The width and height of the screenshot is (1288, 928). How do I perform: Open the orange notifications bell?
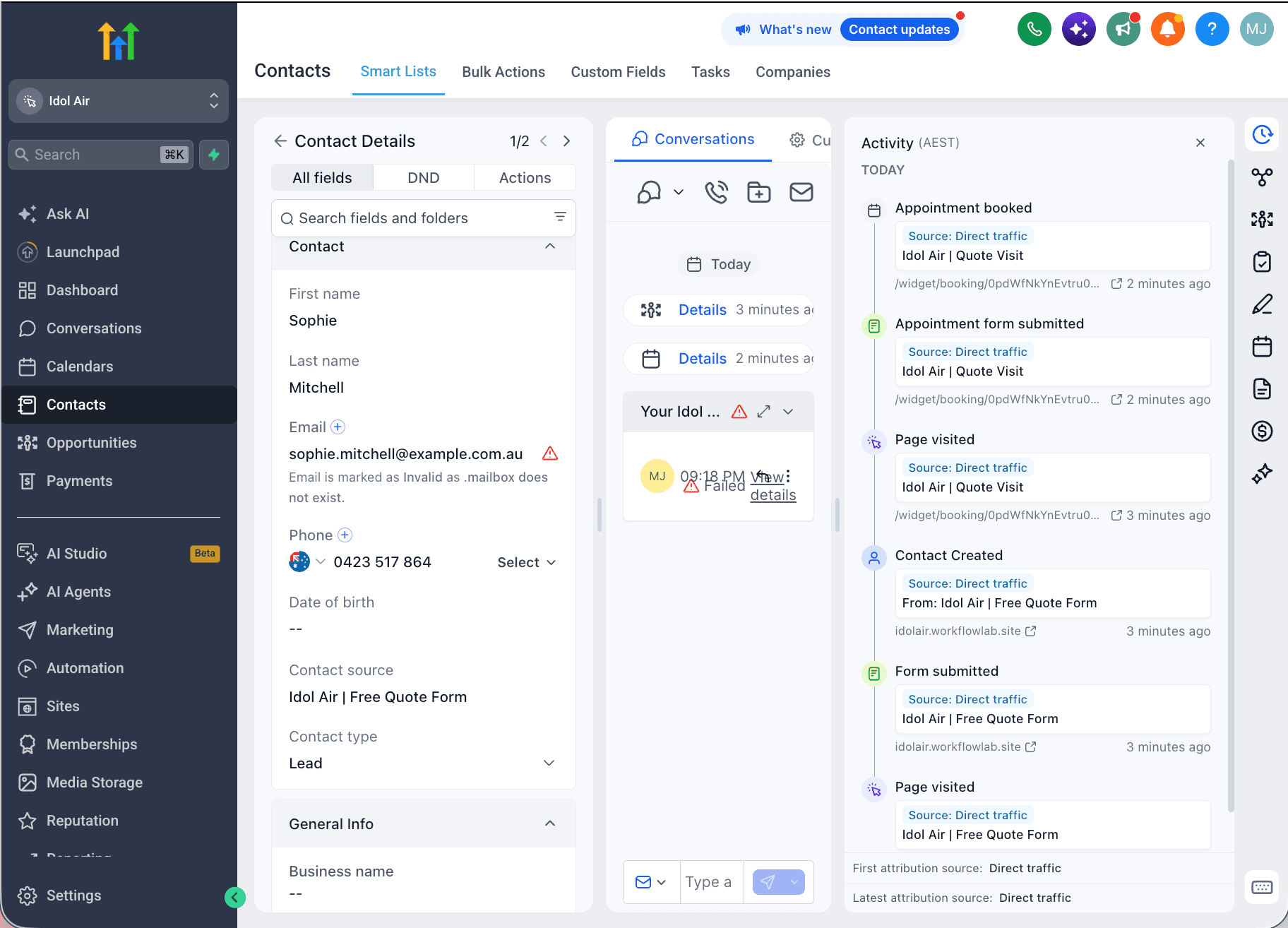pyautogui.click(x=1167, y=29)
